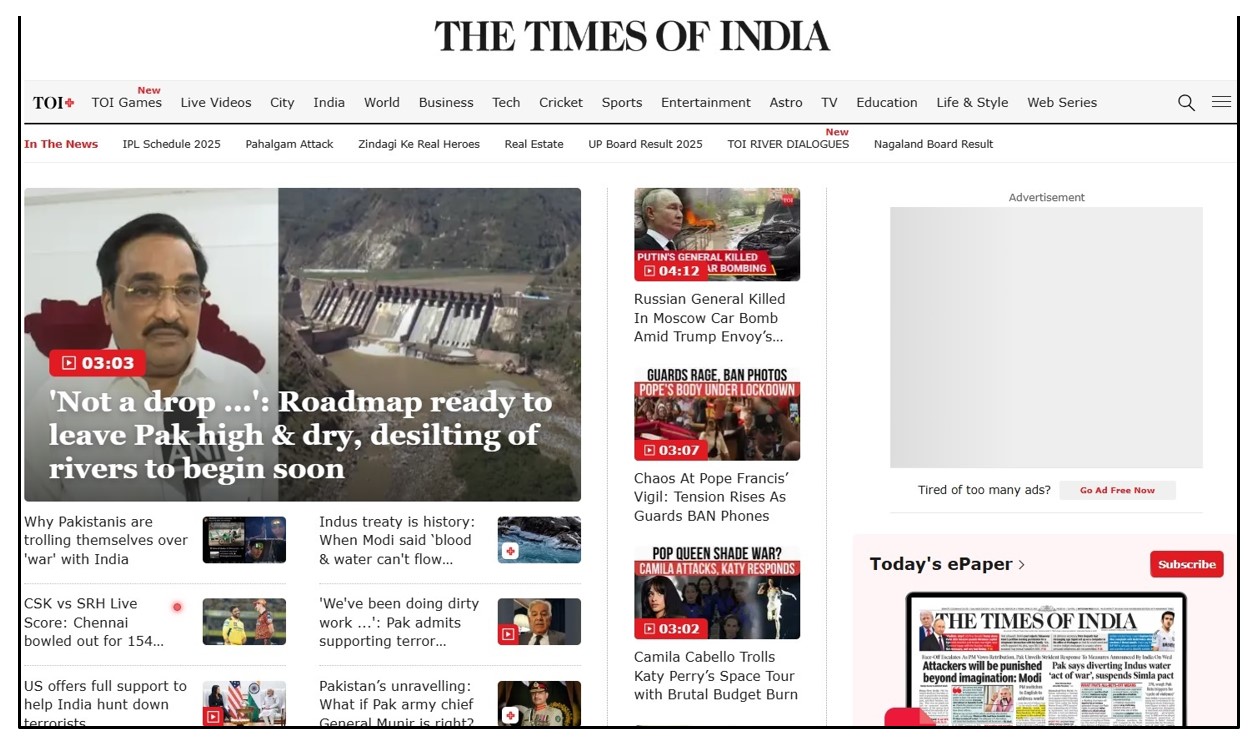Select TOI Games in navigation
1250x741 pixels.
coord(126,102)
